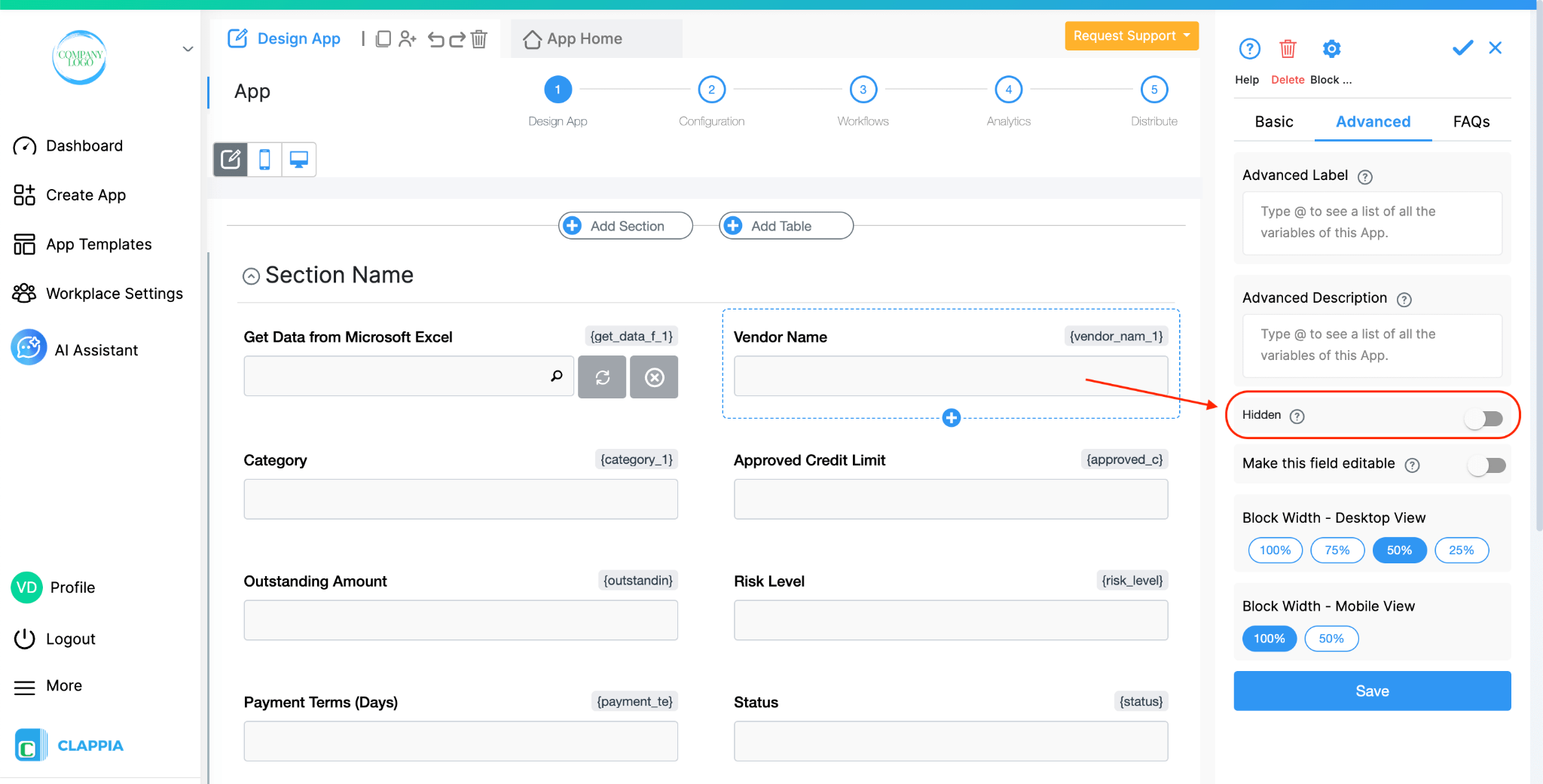Click Add Table button
Screen dimensions: 1543x784
pyautogui.click(x=786, y=226)
